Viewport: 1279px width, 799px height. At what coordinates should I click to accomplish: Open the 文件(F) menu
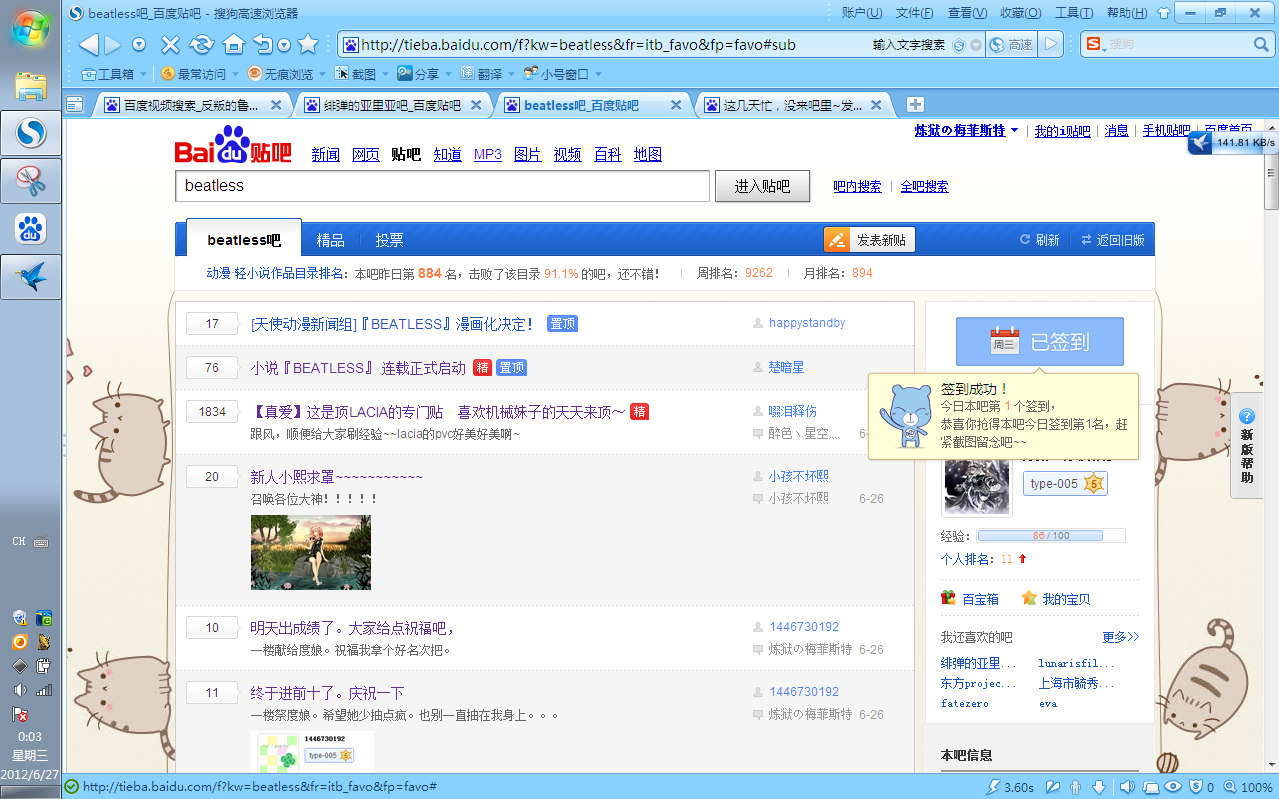(914, 13)
